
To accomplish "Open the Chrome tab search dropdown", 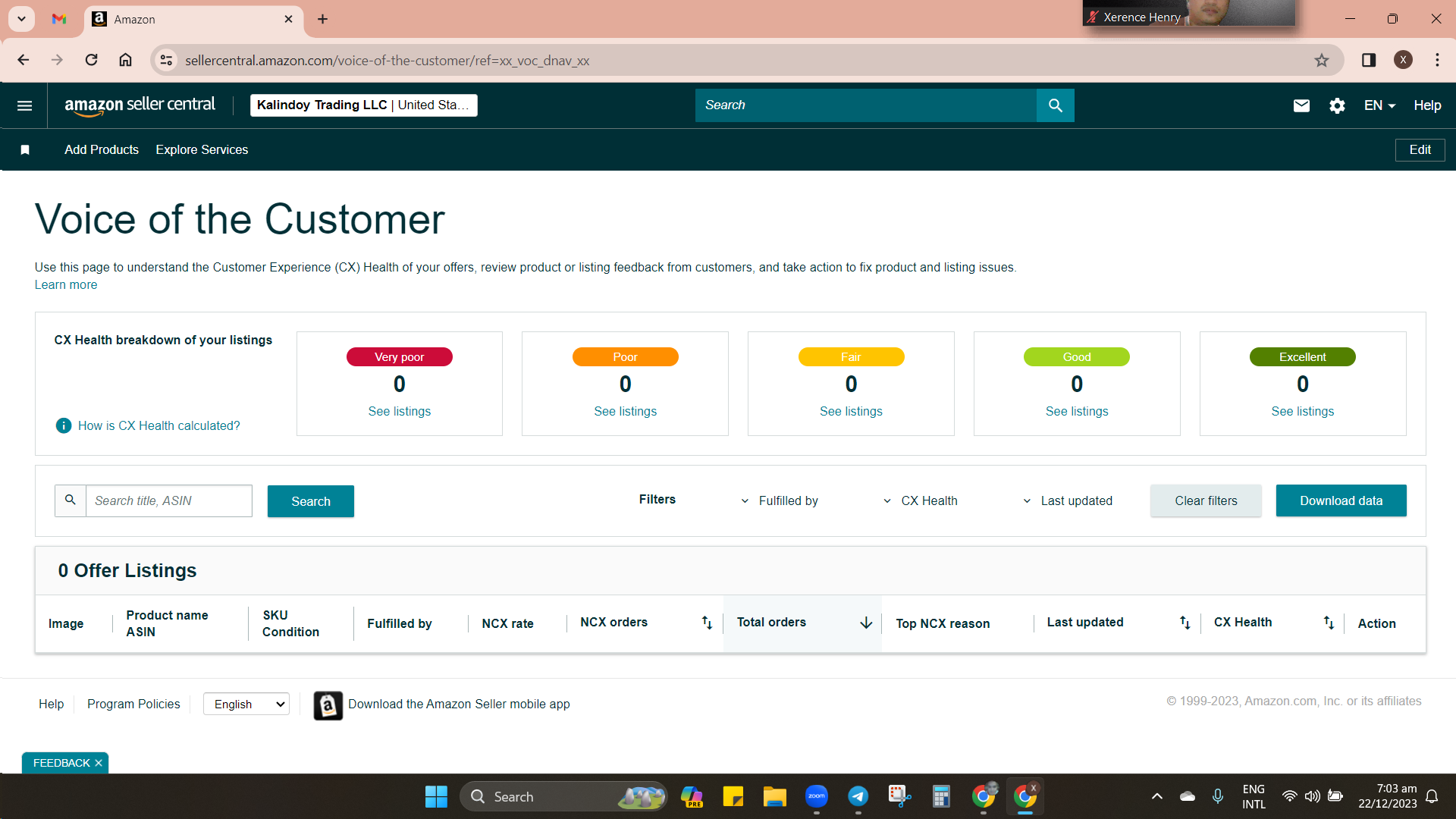I will (x=22, y=19).
